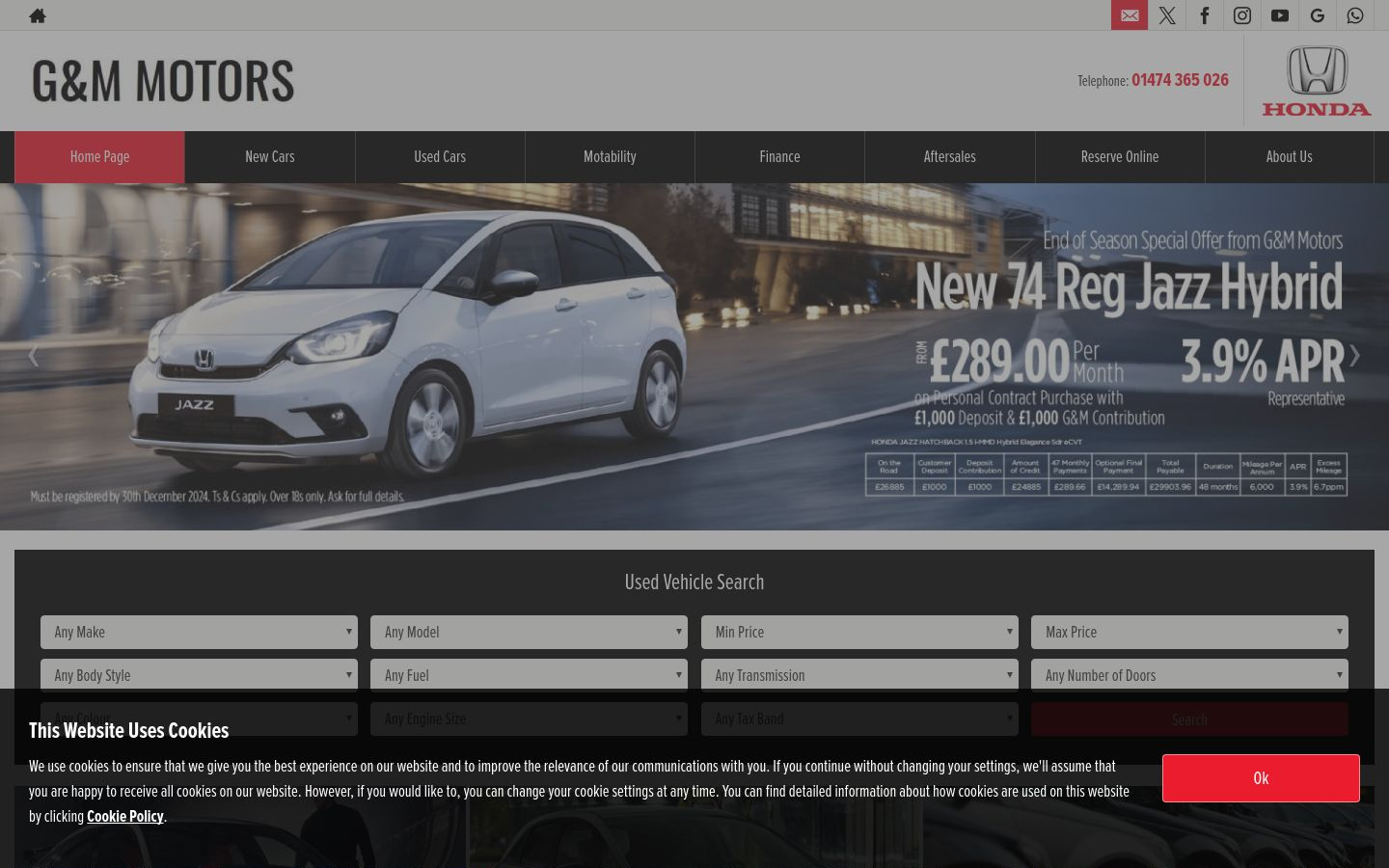This screenshot has height=868, width=1389.
Task: Click the Honda logo
Action: tap(1317, 81)
